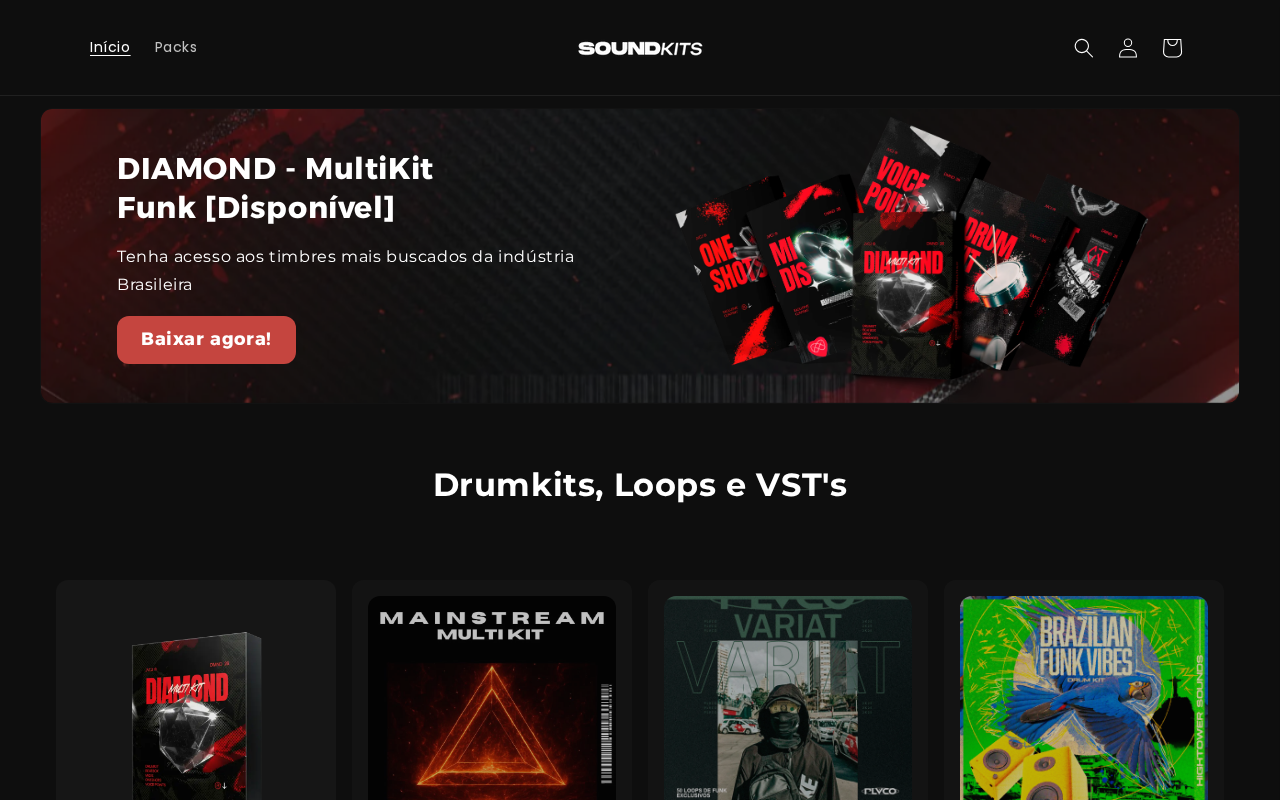Image resolution: width=1280 pixels, height=800 pixels.
Task: Click the banner subtitle about timbres
Action: [346, 271]
